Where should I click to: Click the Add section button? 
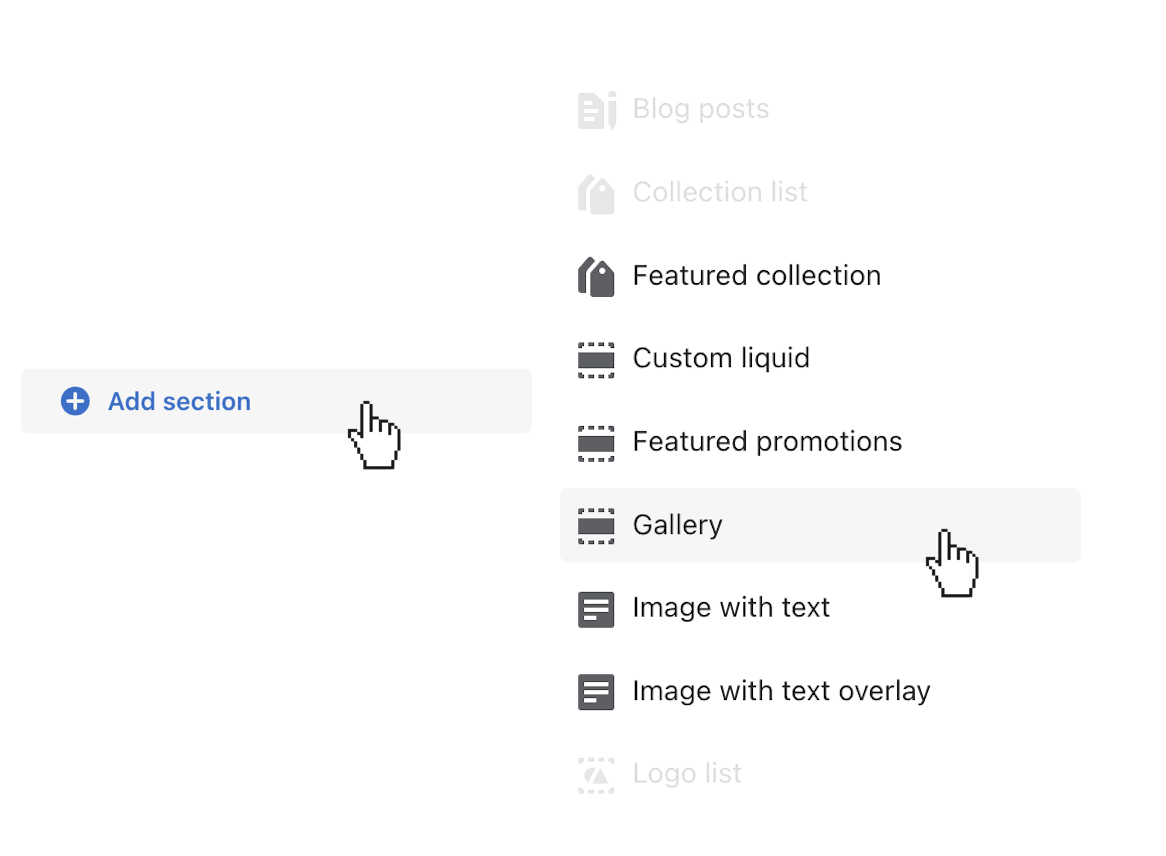coord(276,401)
